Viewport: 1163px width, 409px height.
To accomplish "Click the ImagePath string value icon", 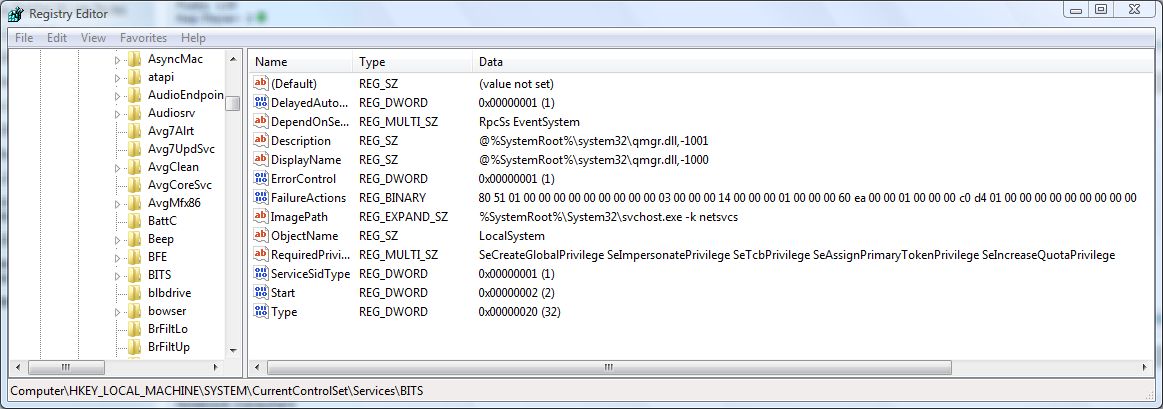I will pos(260,217).
